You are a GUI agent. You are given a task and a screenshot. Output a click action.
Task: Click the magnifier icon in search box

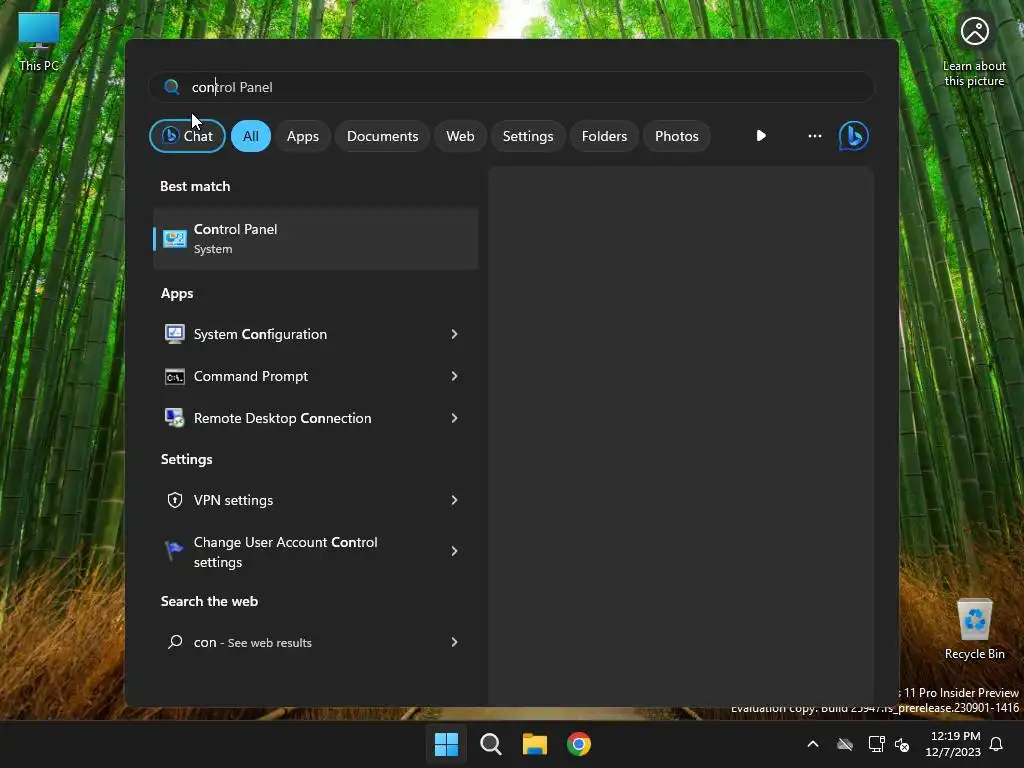(172, 87)
